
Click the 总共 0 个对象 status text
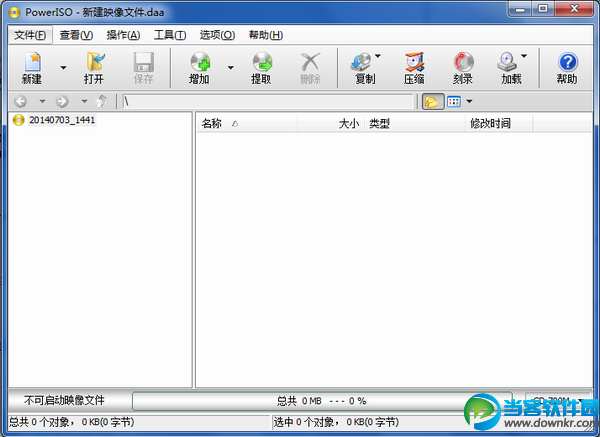pos(71,422)
